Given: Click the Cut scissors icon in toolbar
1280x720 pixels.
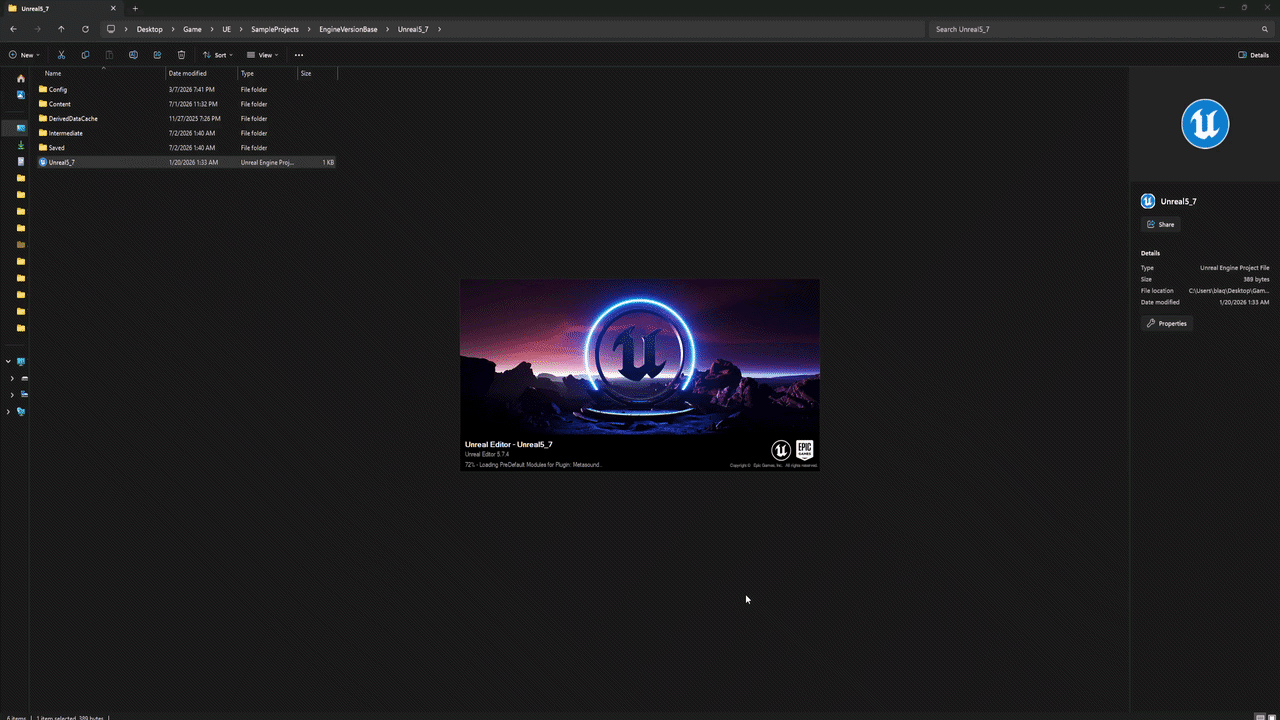Looking at the screenshot, I should coord(61,55).
